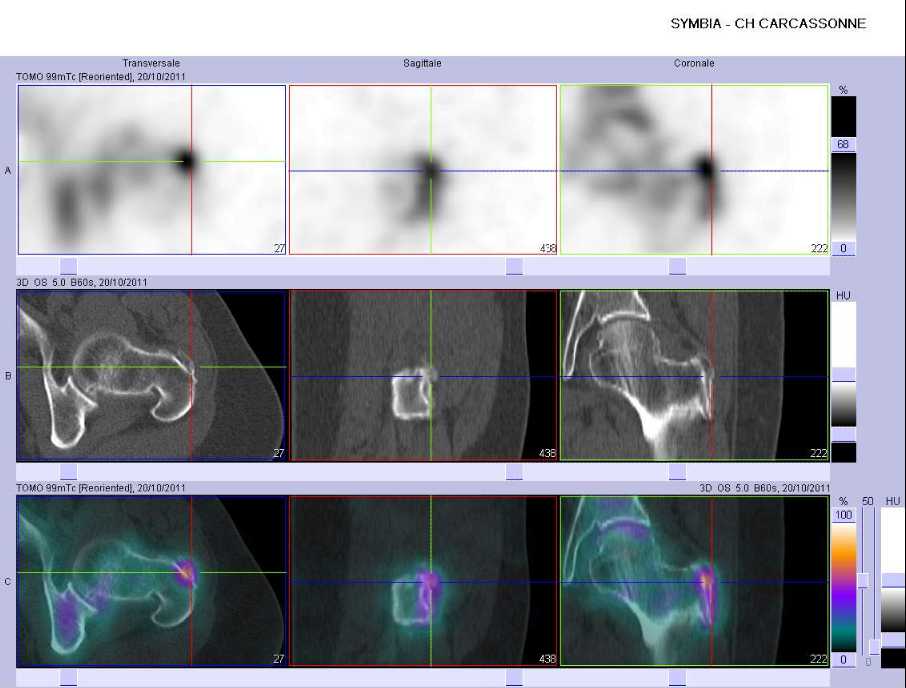906x688 pixels.
Task: Click the row A TOMO 99mTc series label
Action: coord(101,76)
